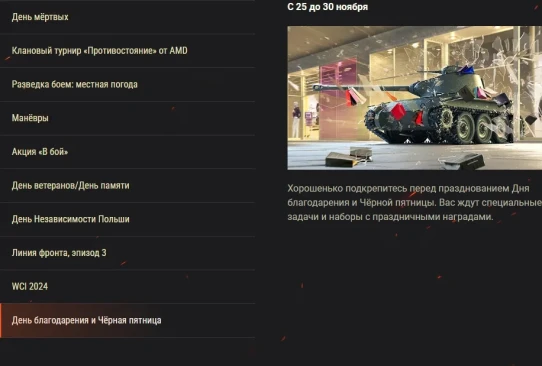Open «День Независимости Польши» entry

pos(127,219)
